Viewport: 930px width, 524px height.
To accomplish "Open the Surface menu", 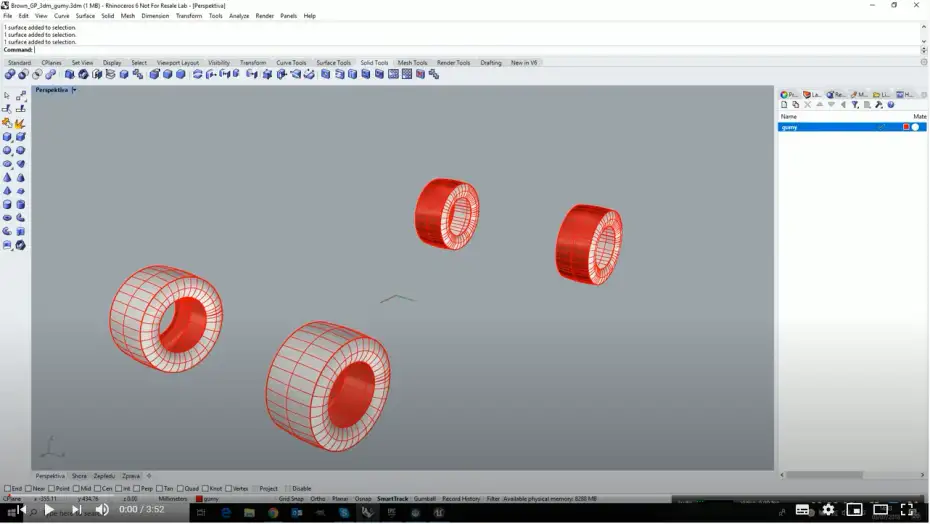I will coord(85,16).
